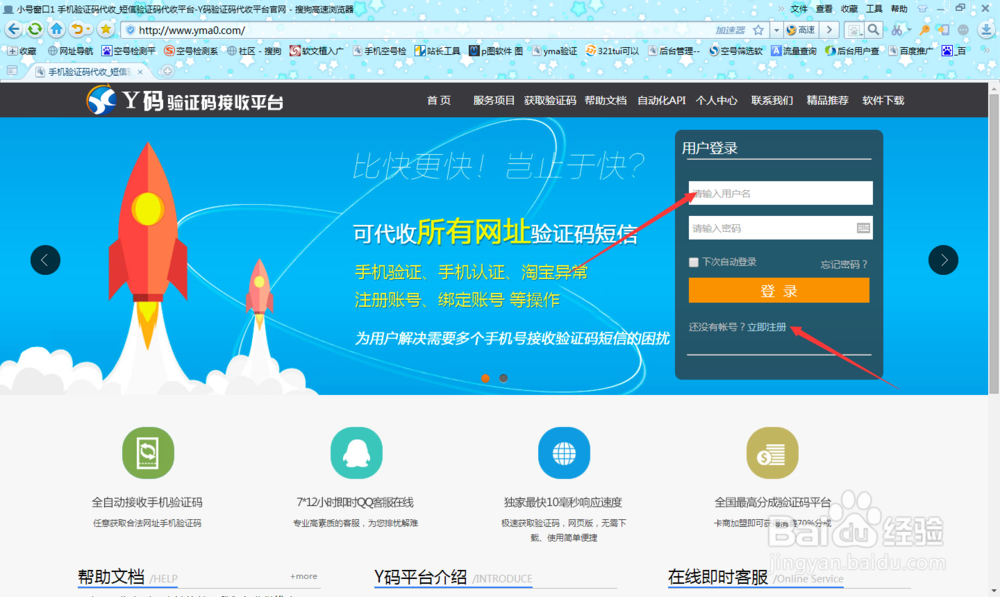Open the 321tui可以 bookmark
The height and width of the screenshot is (597, 1000).
612,51
